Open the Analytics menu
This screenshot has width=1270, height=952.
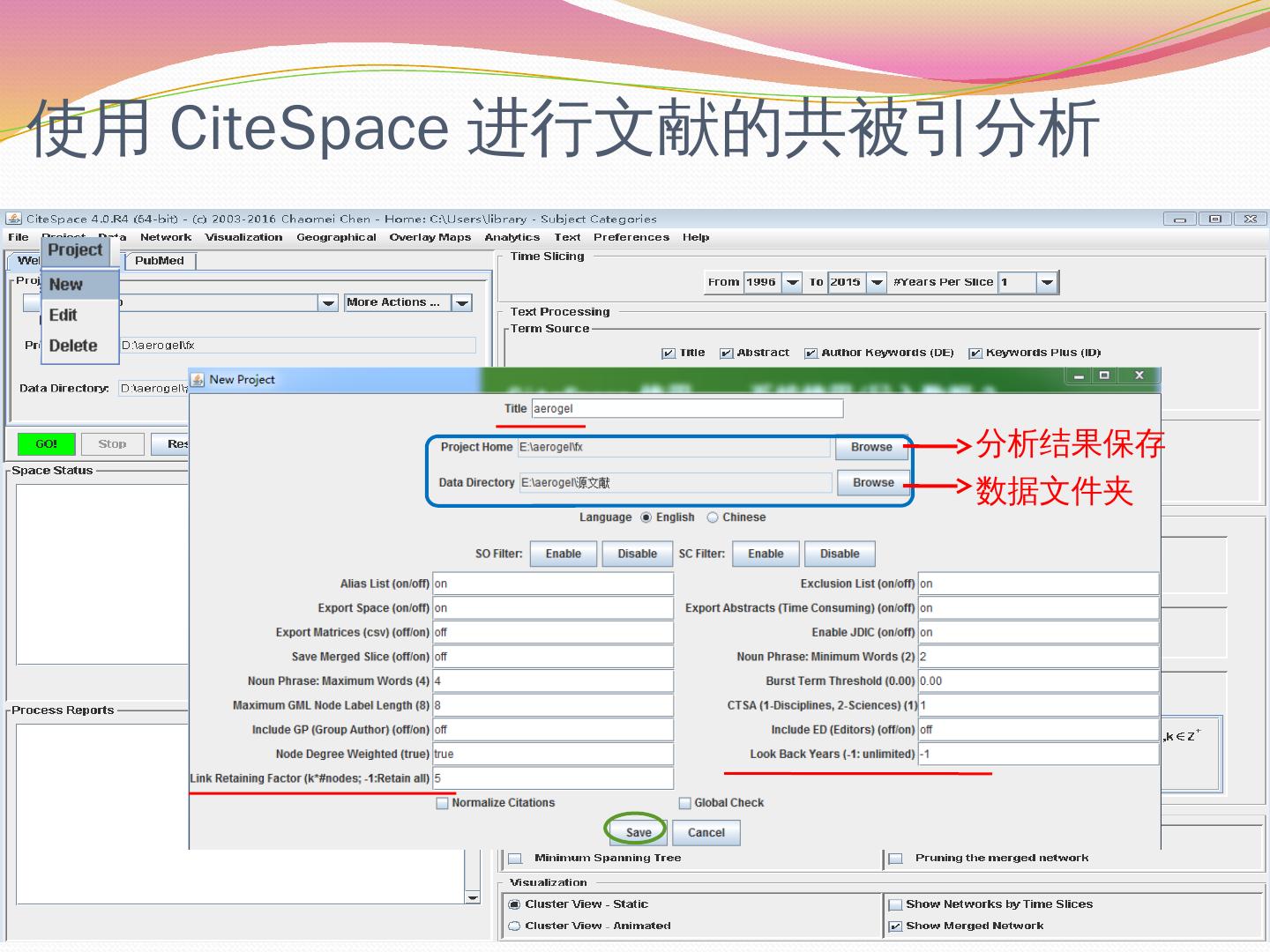512,237
